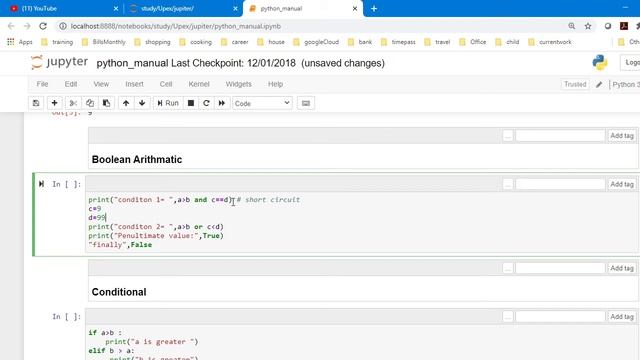
Task: Copy selected cells icon
Action: 90,103
